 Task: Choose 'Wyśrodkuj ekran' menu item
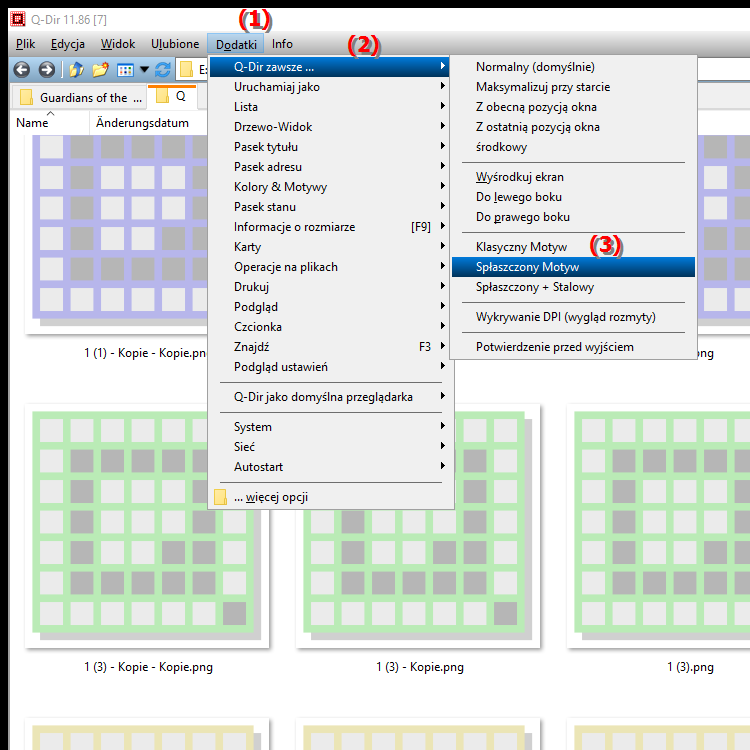point(573,177)
